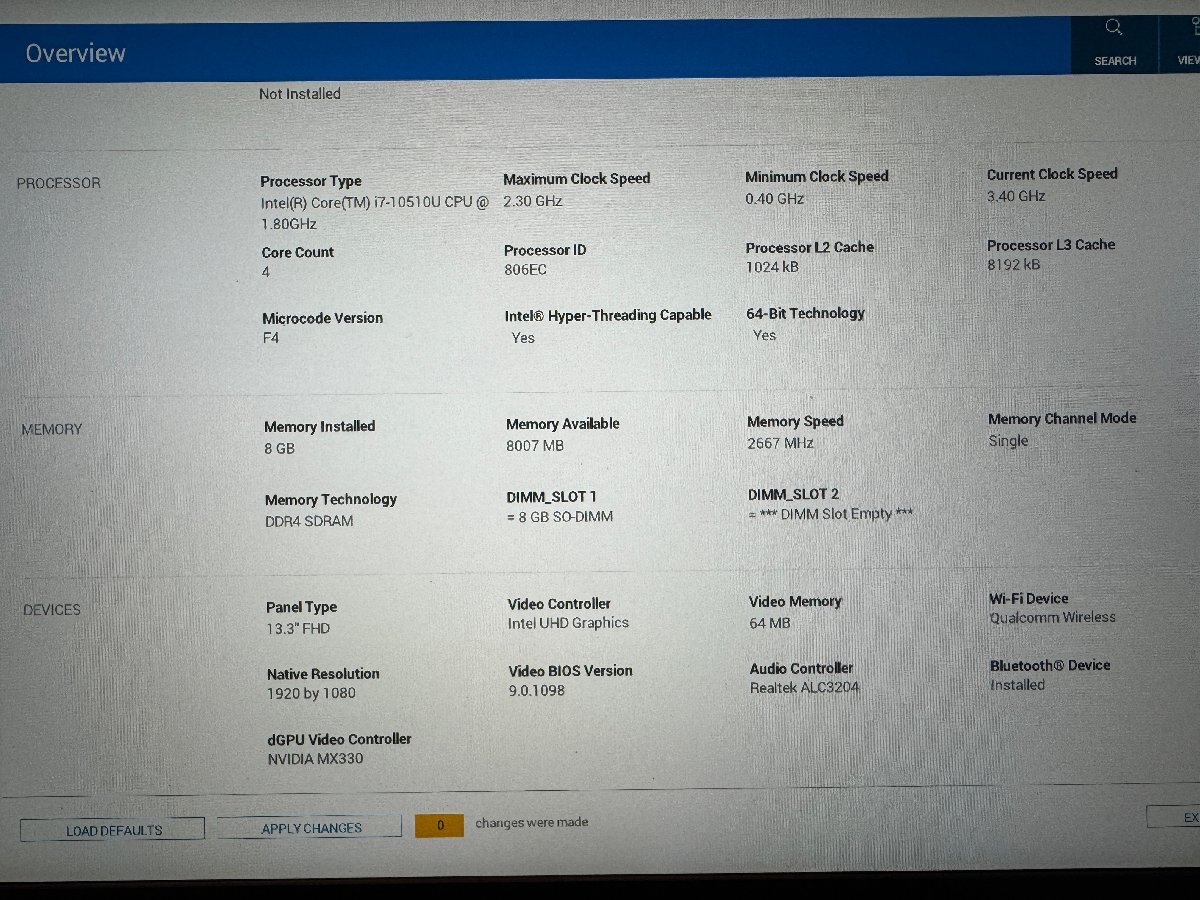1200x900 pixels.
Task: Click the 0.40 GHz value
Action: (x=775, y=199)
